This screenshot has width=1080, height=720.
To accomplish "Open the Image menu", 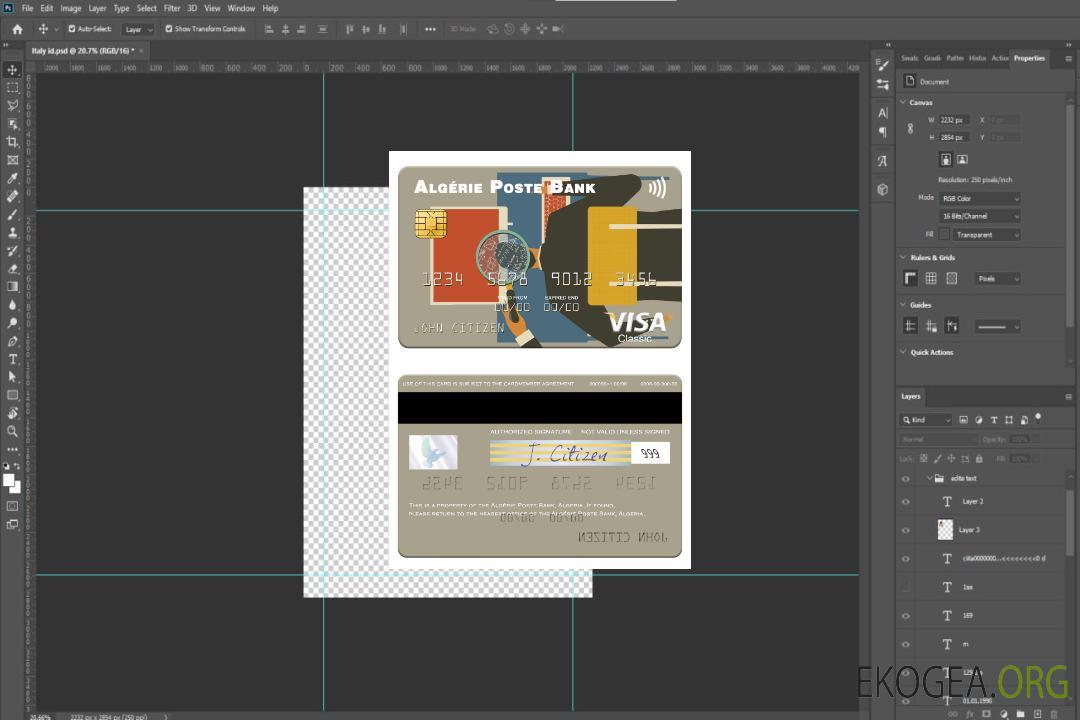I will tap(70, 8).
